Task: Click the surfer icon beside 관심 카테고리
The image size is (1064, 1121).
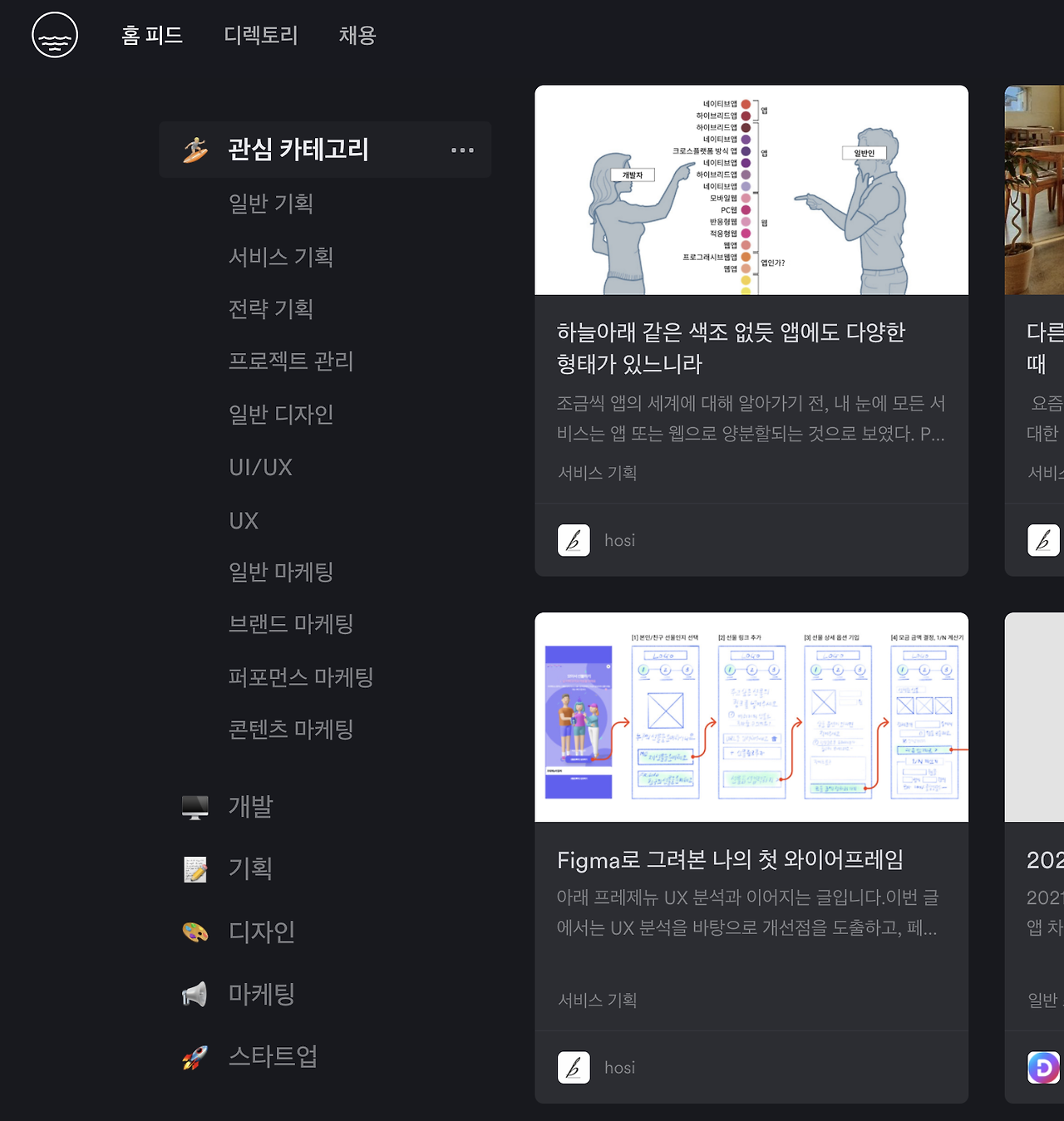Action: click(195, 150)
